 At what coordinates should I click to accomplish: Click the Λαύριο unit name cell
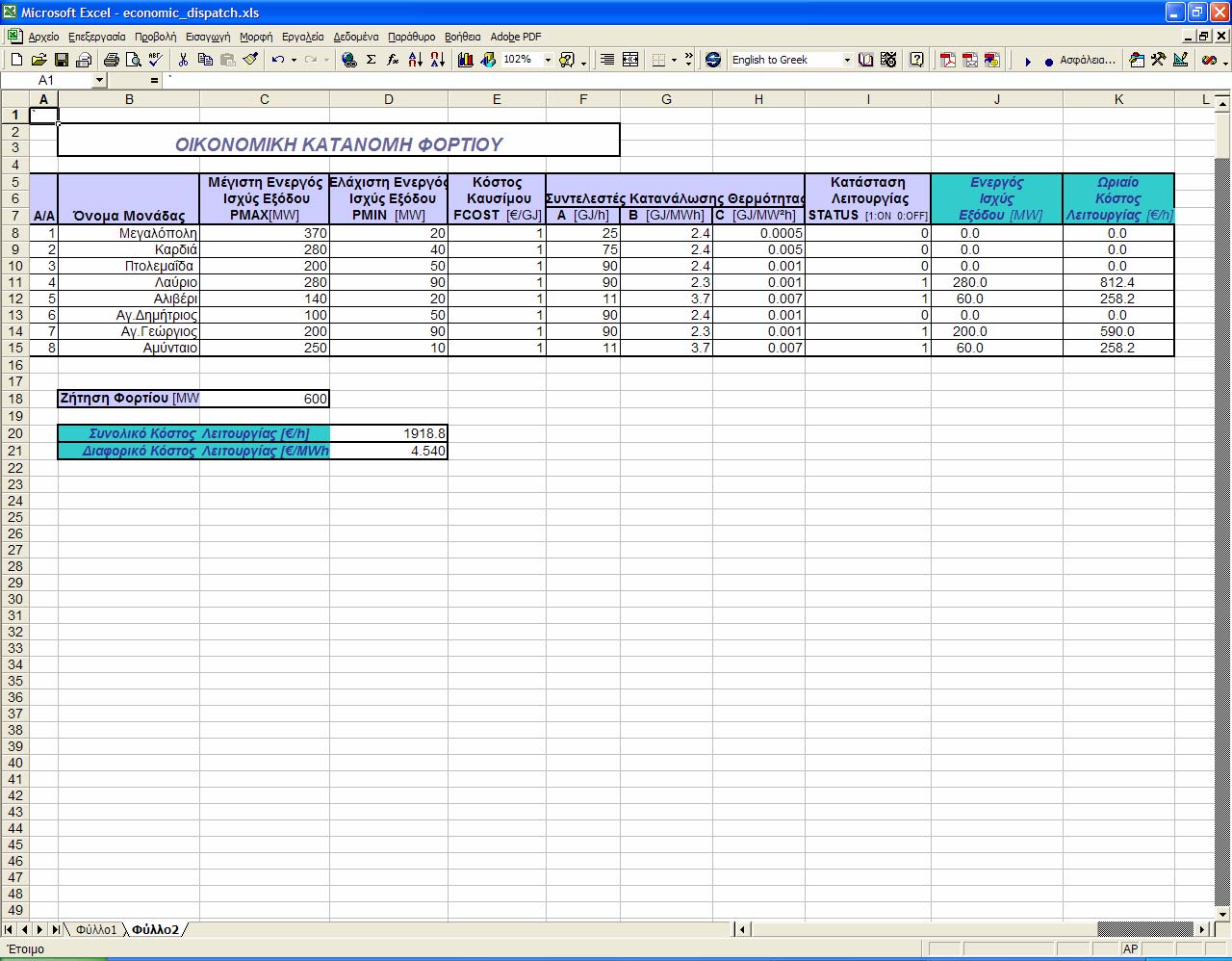(x=129, y=282)
